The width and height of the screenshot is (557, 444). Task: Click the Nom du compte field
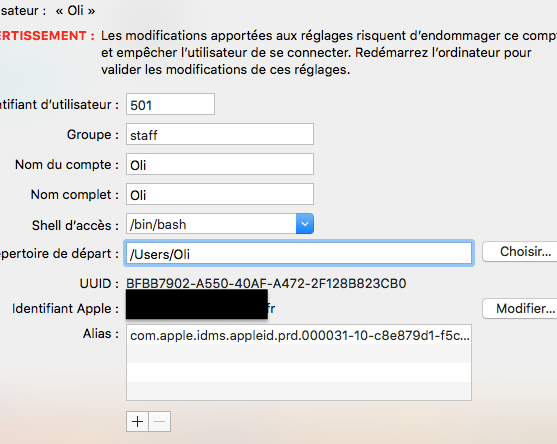[220, 164]
